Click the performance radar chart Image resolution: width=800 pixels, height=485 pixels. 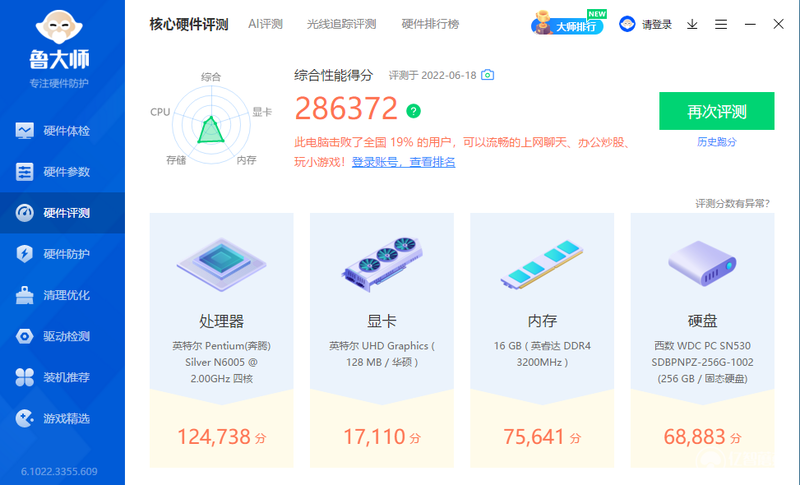tap(211, 124)
